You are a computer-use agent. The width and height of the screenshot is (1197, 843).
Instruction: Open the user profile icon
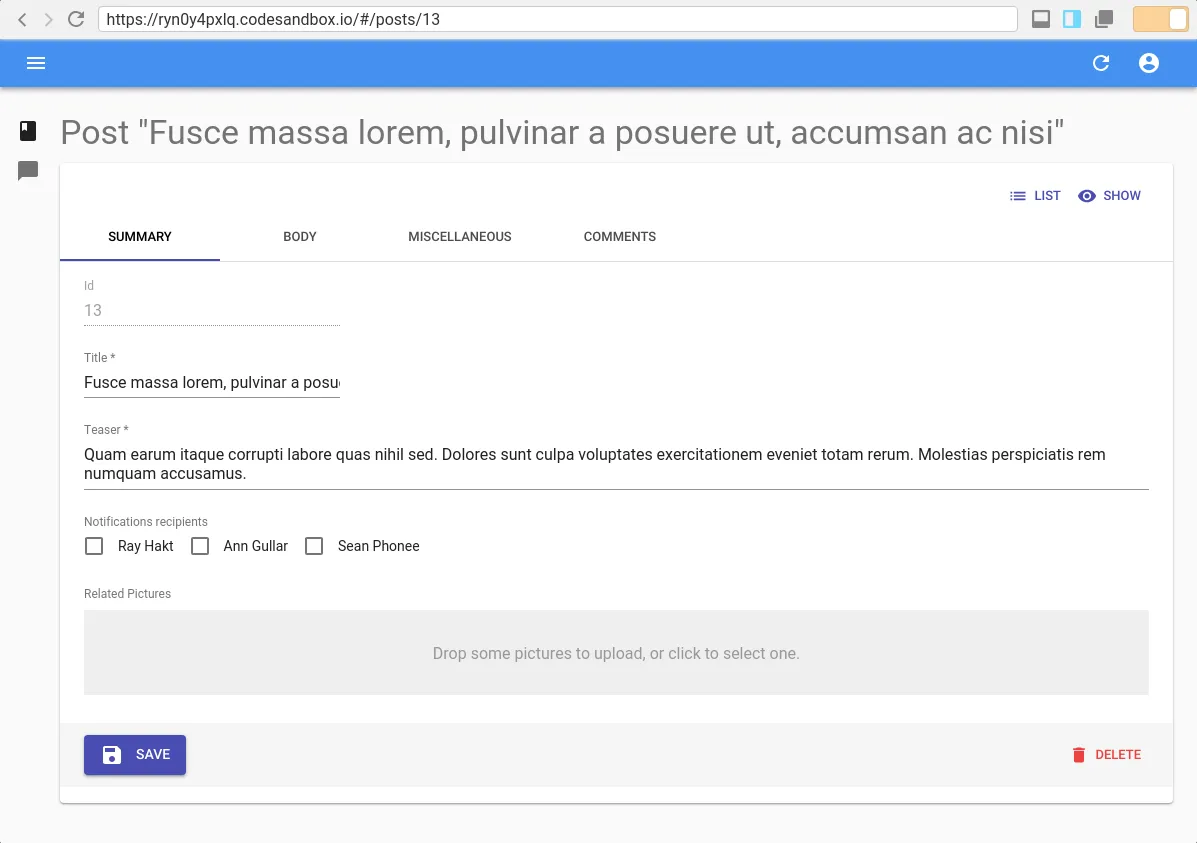[x=1148, y=62]
